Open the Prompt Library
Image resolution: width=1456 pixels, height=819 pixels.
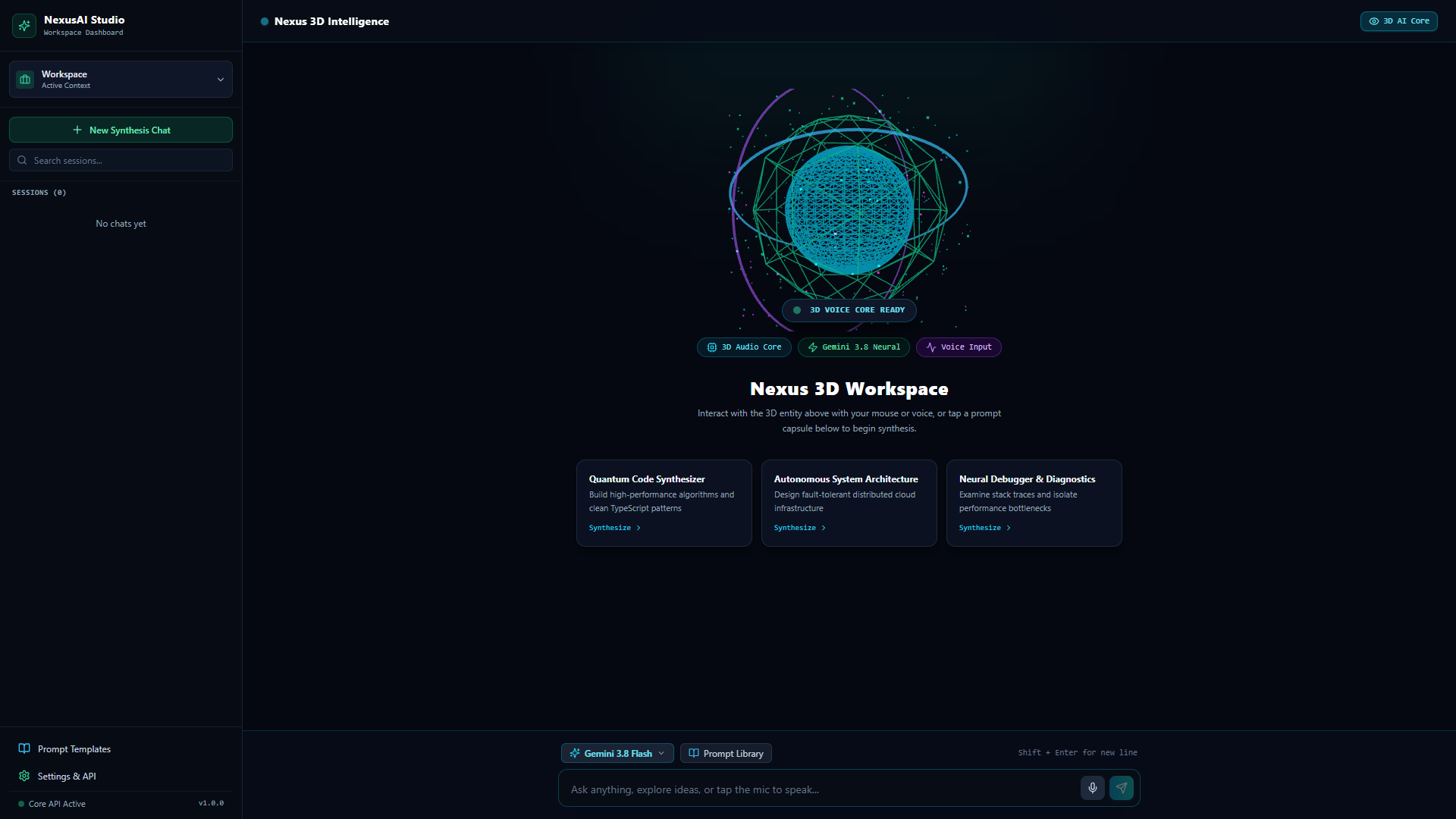pos(726,753)
